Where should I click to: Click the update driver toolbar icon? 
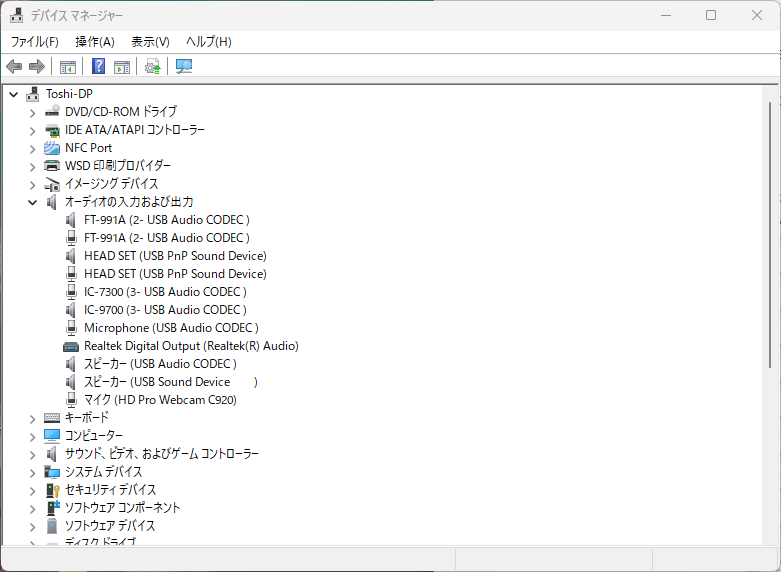click(152, 66)
